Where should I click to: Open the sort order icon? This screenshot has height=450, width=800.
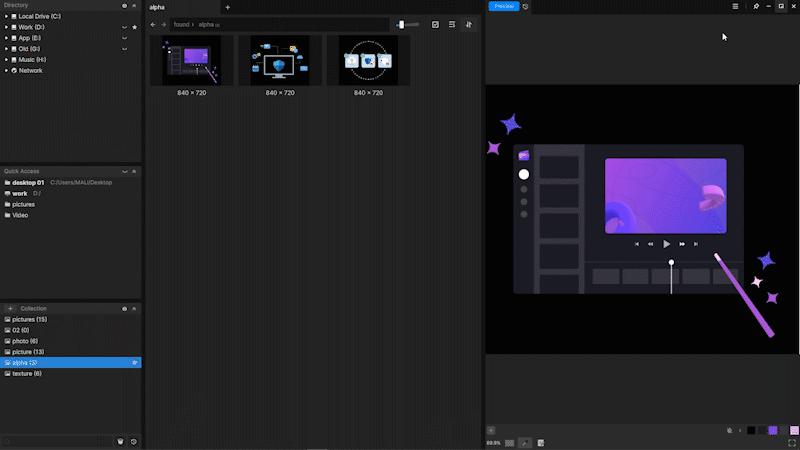[469, 24]
